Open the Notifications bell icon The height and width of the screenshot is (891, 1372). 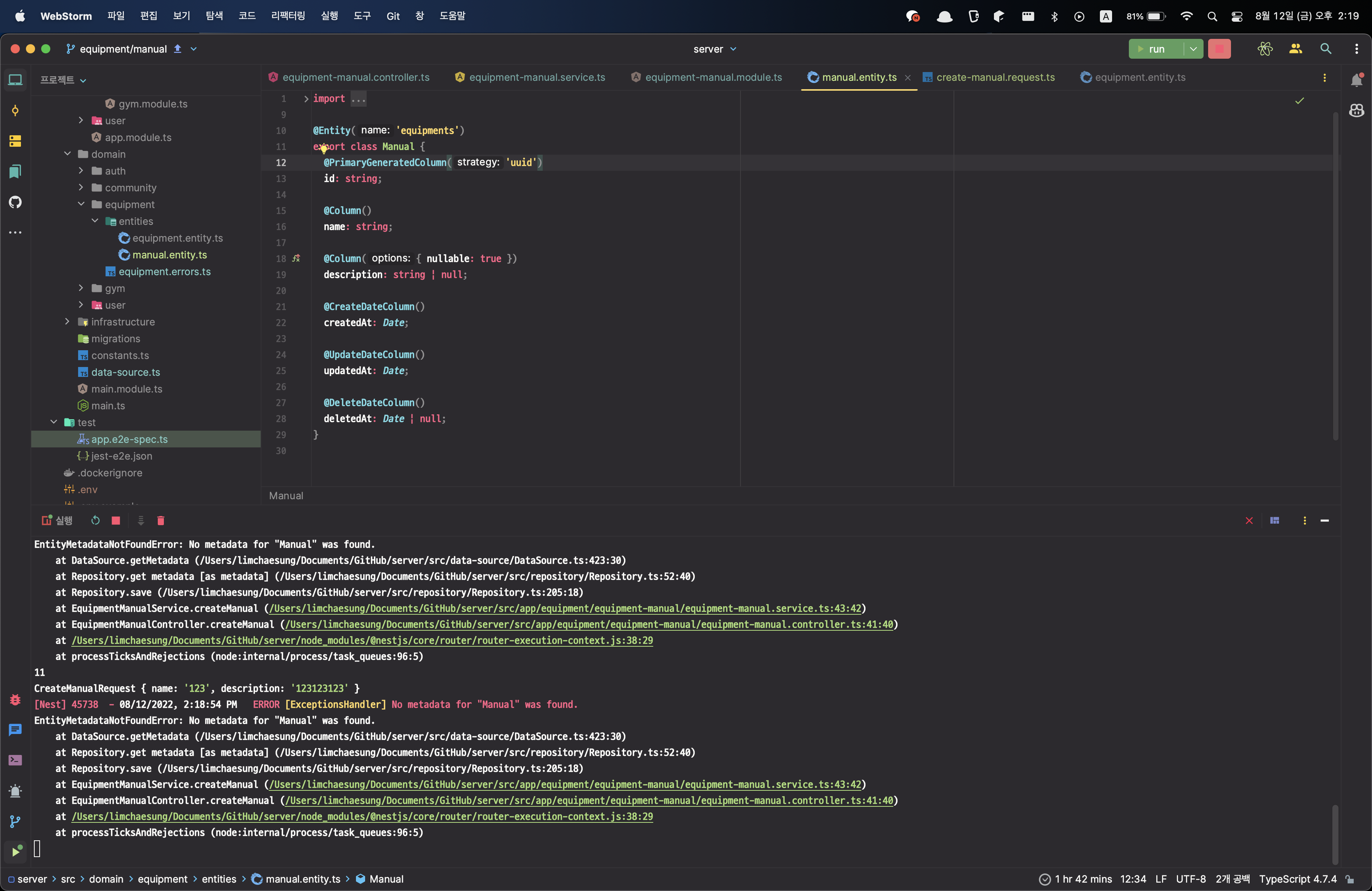tap(1356, 80)
